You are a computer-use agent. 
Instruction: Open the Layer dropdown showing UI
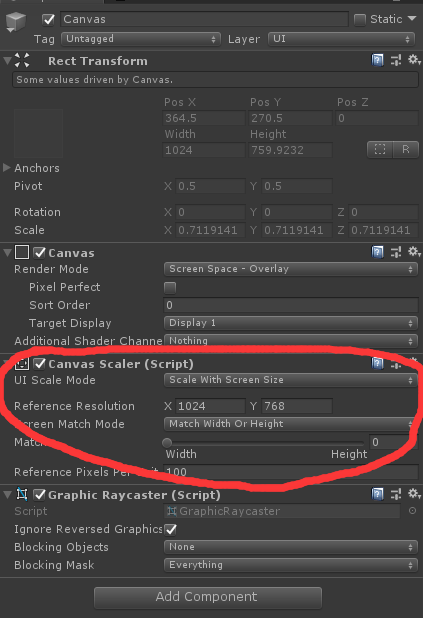[341, 39]
